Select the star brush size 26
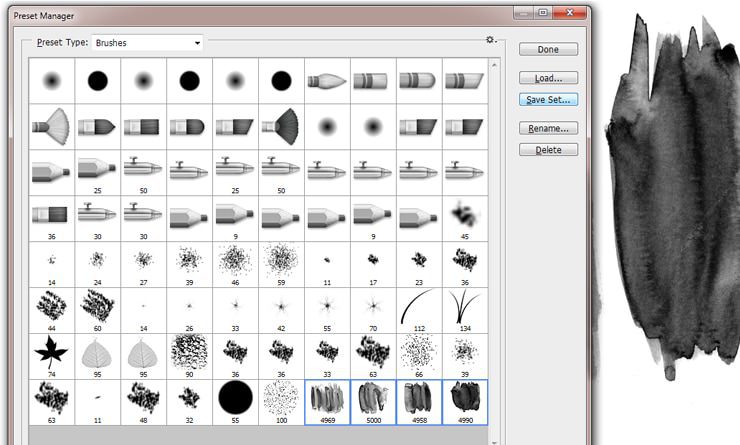 [189, 311]
